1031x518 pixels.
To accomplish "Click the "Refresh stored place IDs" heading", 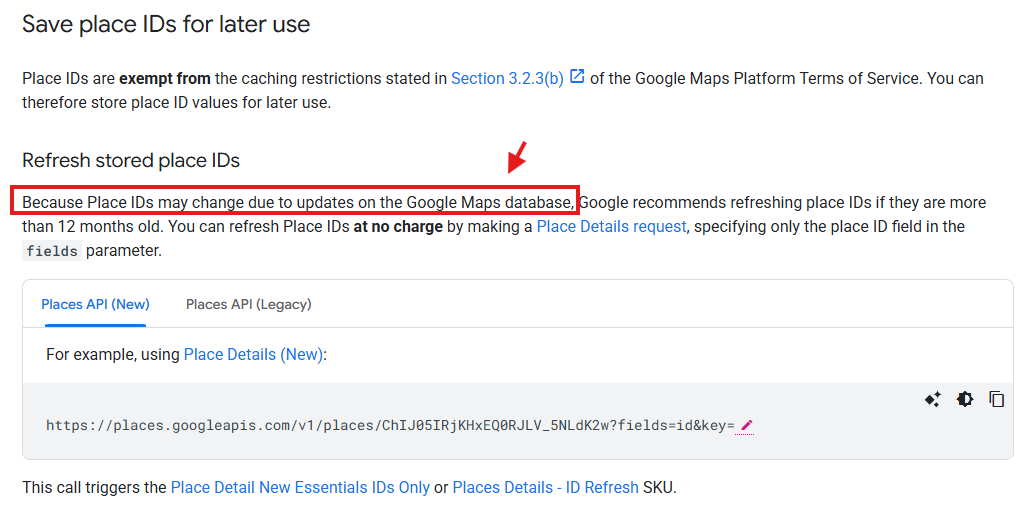I will [x=131, y=160].
